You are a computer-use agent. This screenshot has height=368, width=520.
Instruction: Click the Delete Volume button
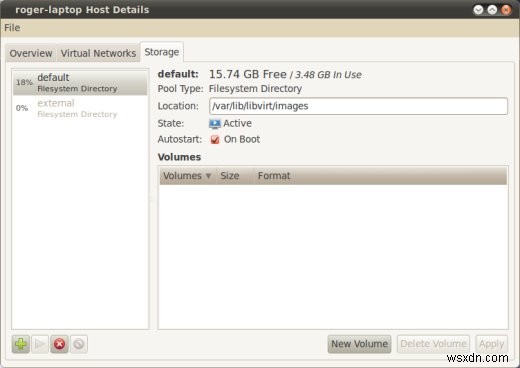(433, 344)
